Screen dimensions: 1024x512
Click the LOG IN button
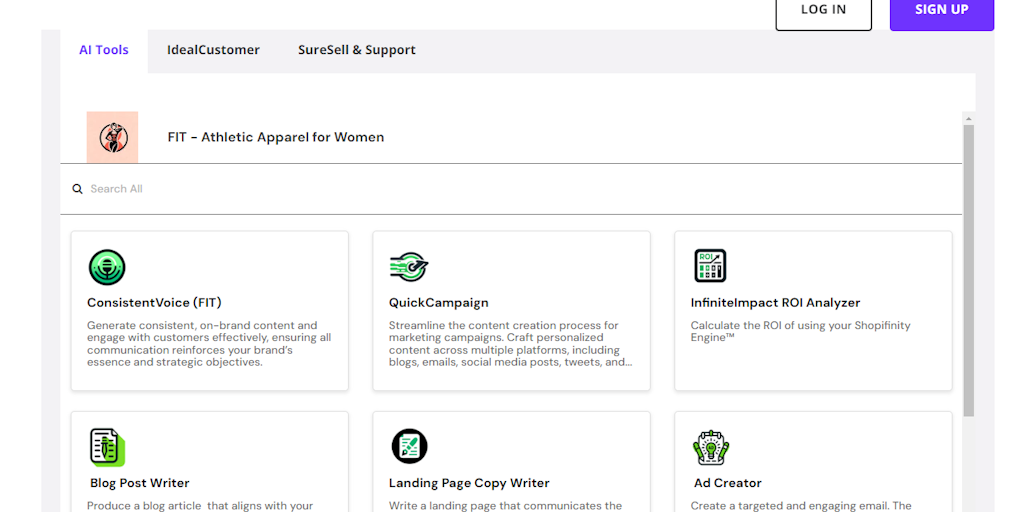[x=824, y=10]
